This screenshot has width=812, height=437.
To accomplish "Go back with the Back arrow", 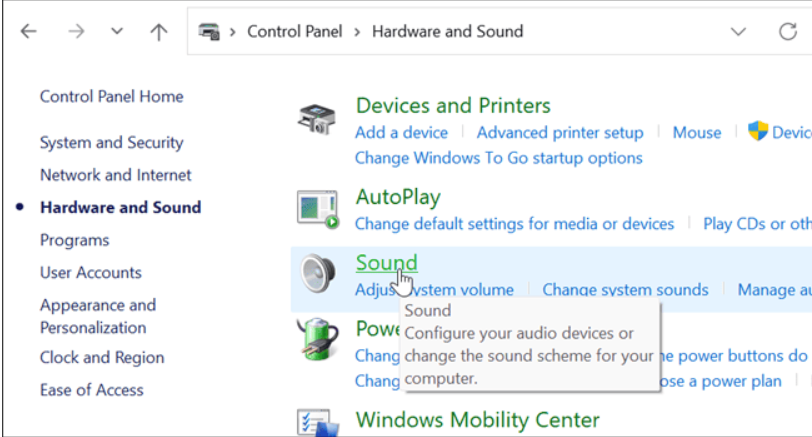I will coord(28,31).
